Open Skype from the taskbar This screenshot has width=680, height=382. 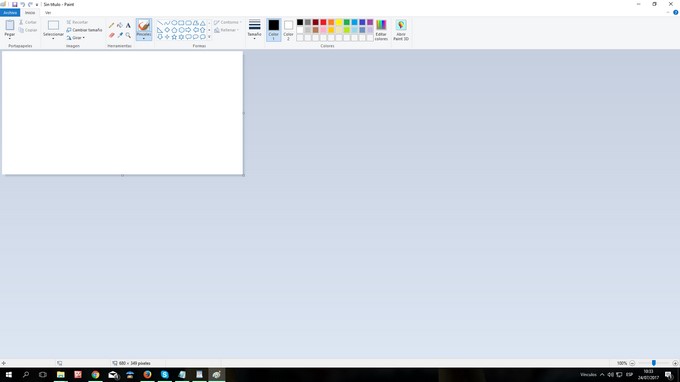pos(165,375)
